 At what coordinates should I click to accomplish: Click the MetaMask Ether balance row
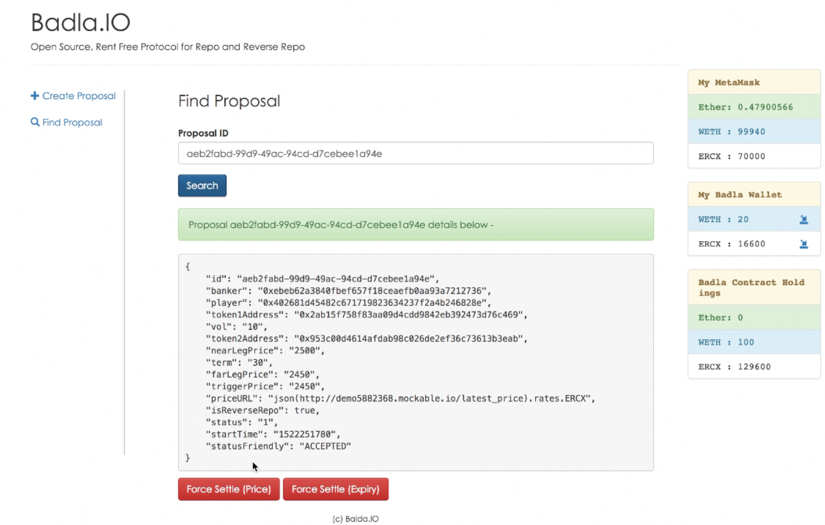tap(753, 107)
